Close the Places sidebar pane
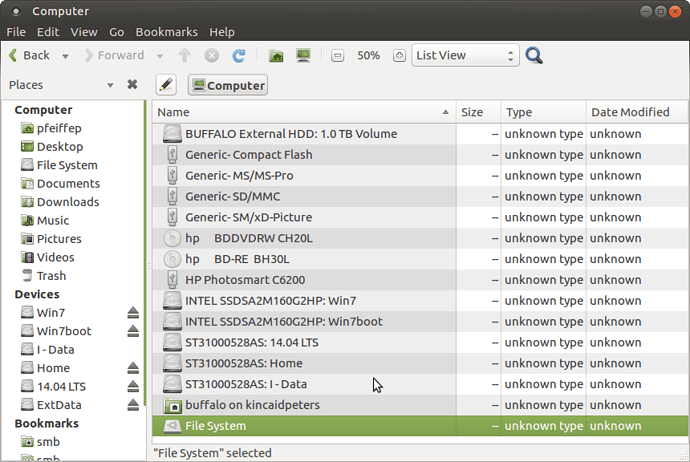The width and height of the screenshot is (690, 462). (132, 84)
